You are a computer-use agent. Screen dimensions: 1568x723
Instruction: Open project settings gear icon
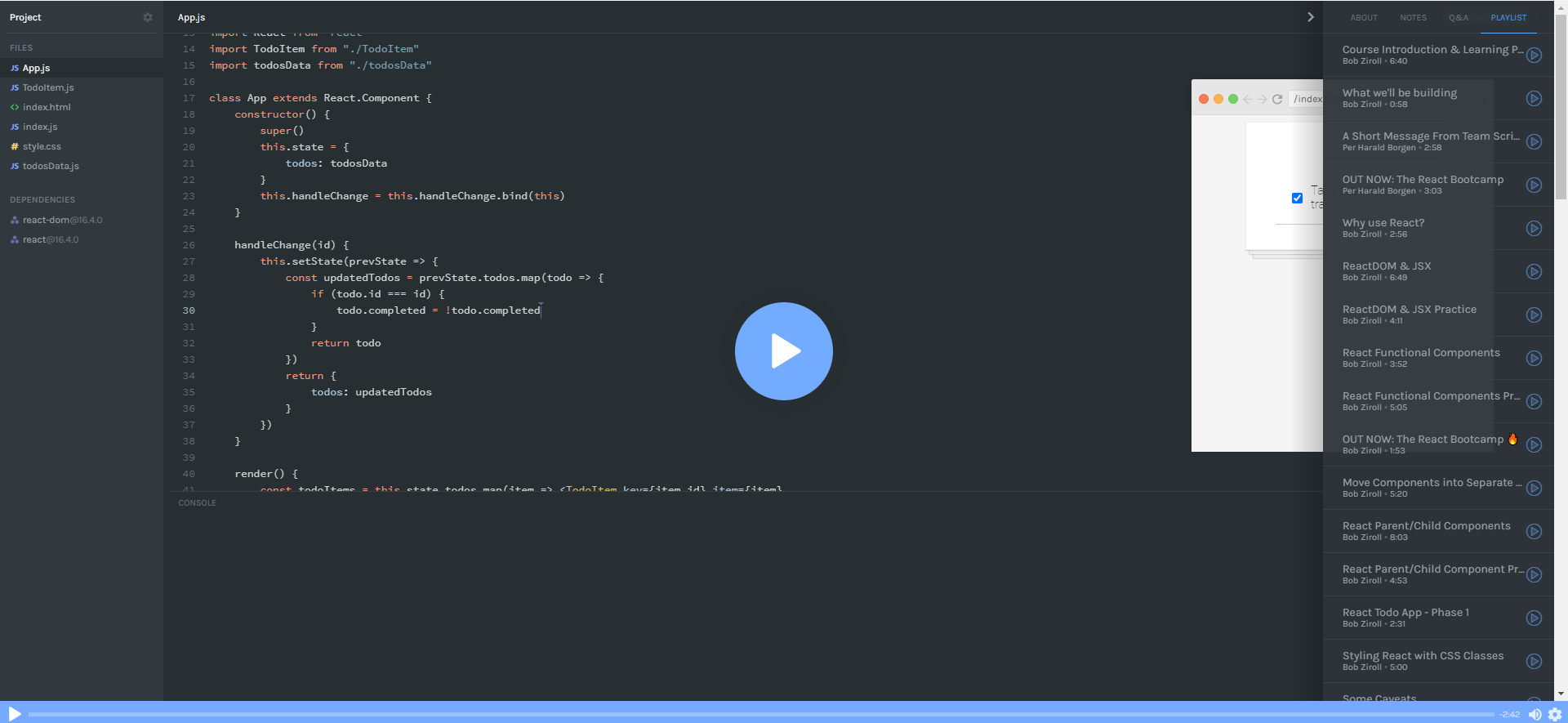coord(148,17)
